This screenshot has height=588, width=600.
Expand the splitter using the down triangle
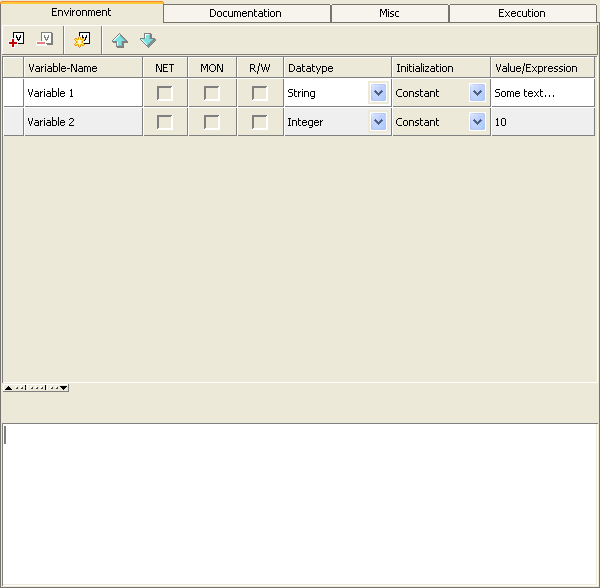64,387
